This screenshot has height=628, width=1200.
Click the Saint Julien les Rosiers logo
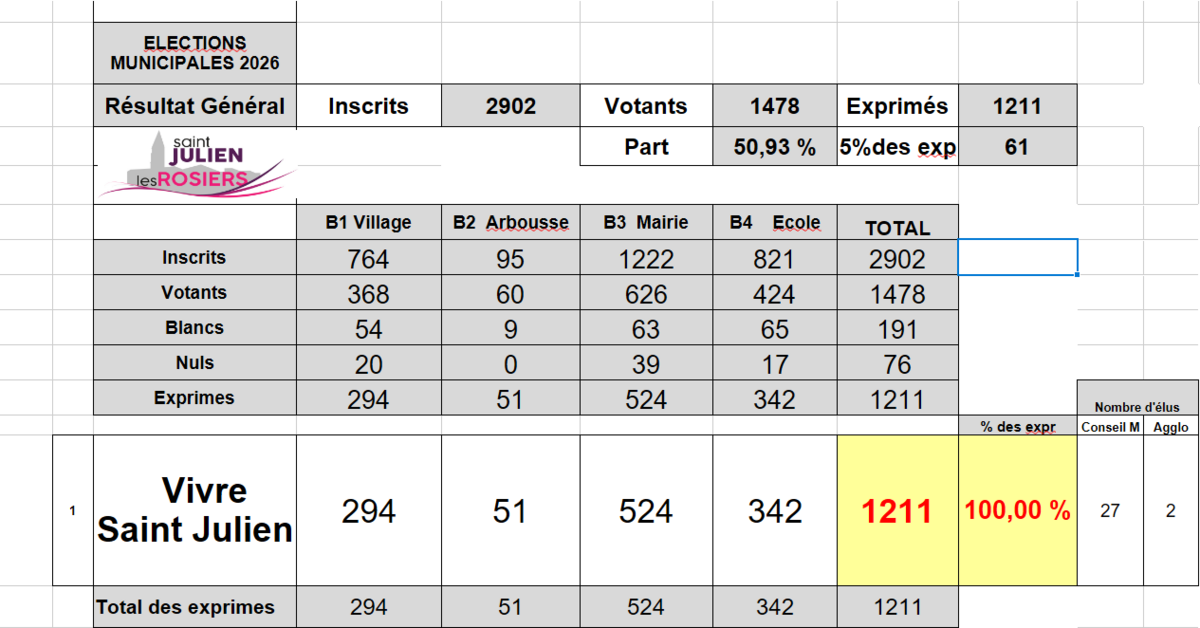pos(195,163)
